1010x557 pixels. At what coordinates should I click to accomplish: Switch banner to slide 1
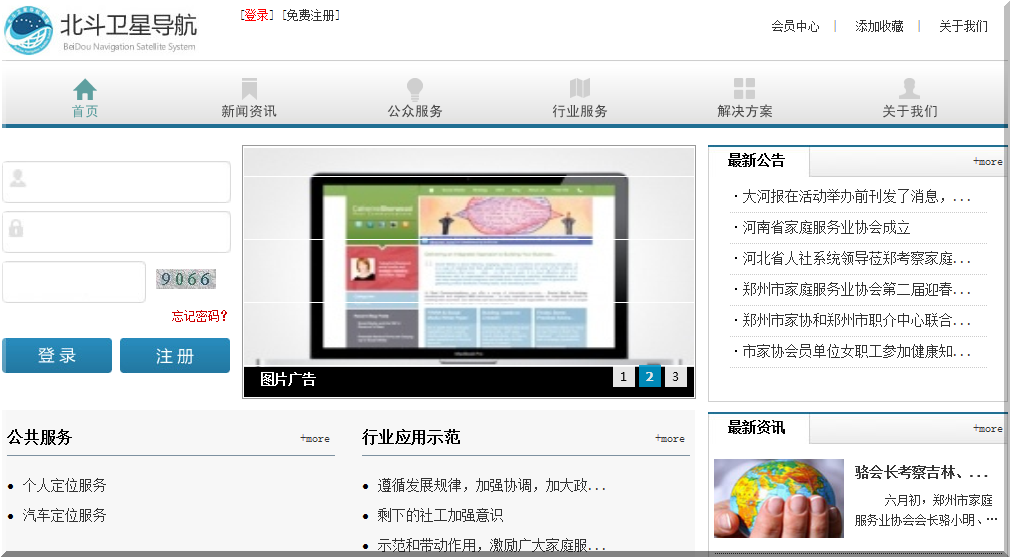pyautogui.click(x=623, y=377)
